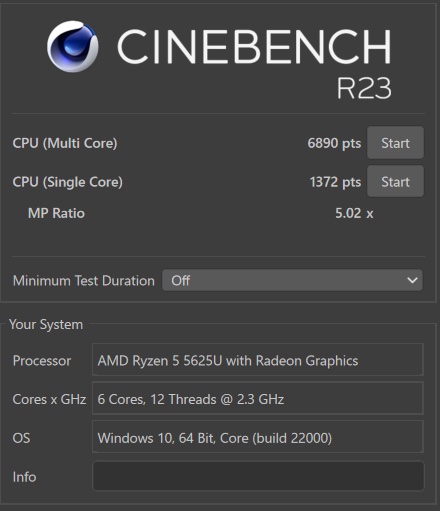Image resolution: width=440 pixels, height=511 pixels.
Task: Click the MP Ratio label
Action: click(56, 213)
